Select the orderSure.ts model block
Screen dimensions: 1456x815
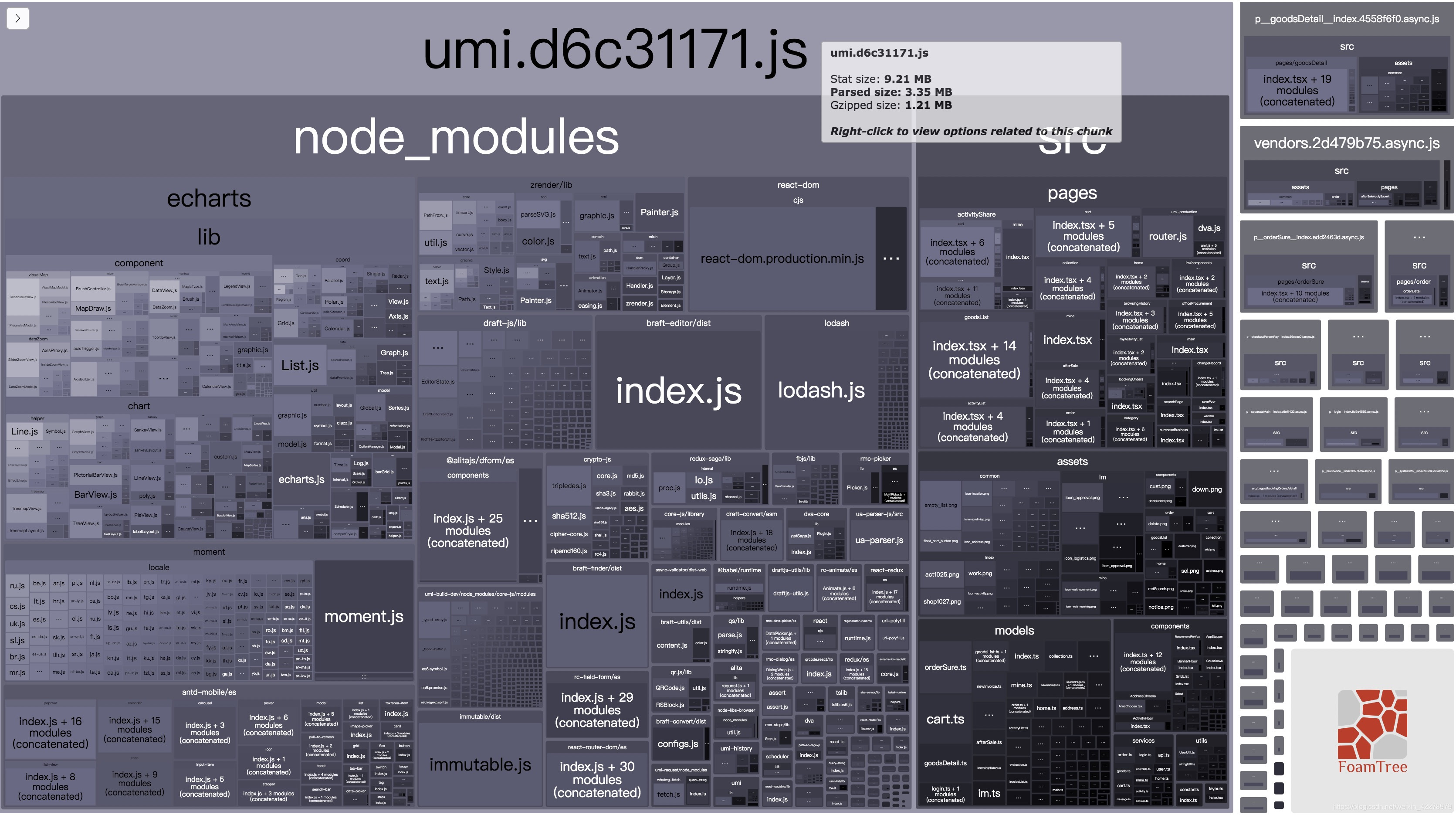pyautogui.click(x=945, y=667)
